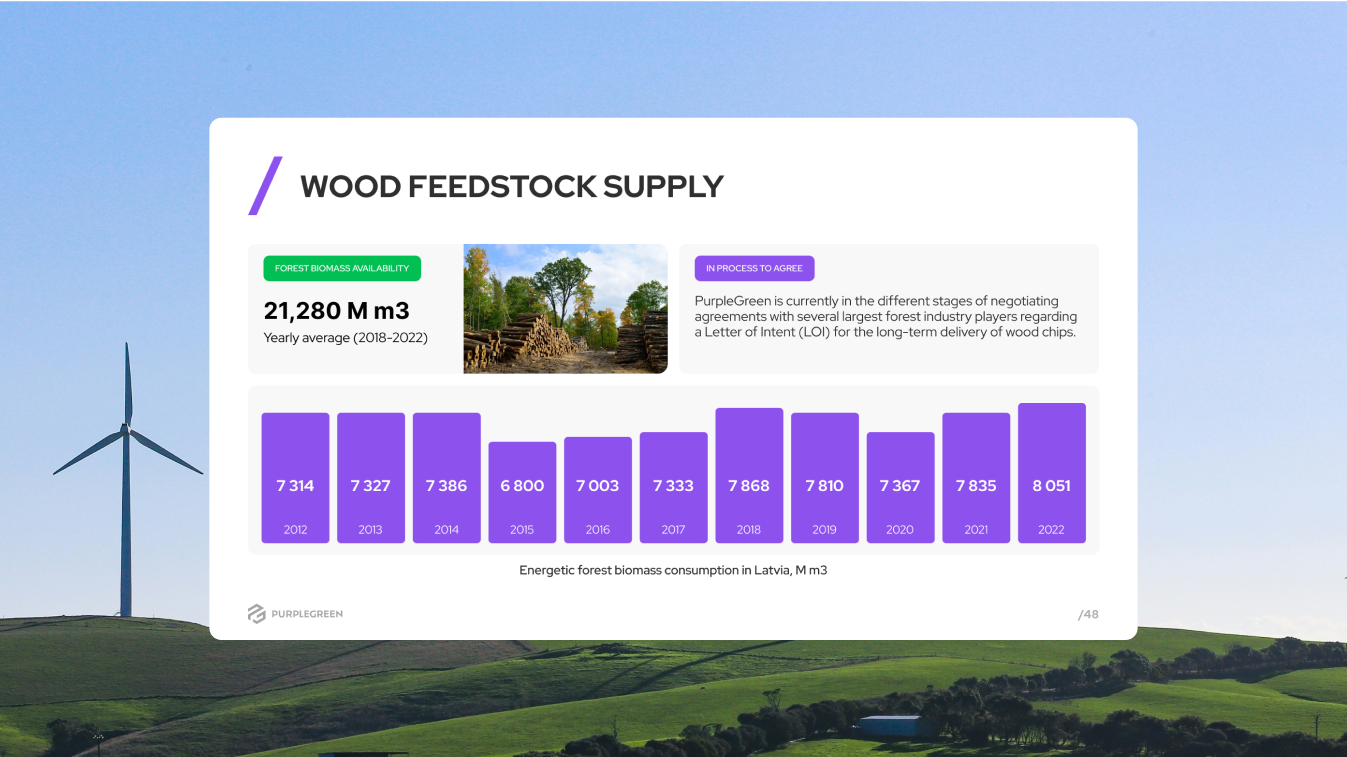Click the log piles forest photo
The width and height of the screenshot is (1347, 757).
[565, 309]
